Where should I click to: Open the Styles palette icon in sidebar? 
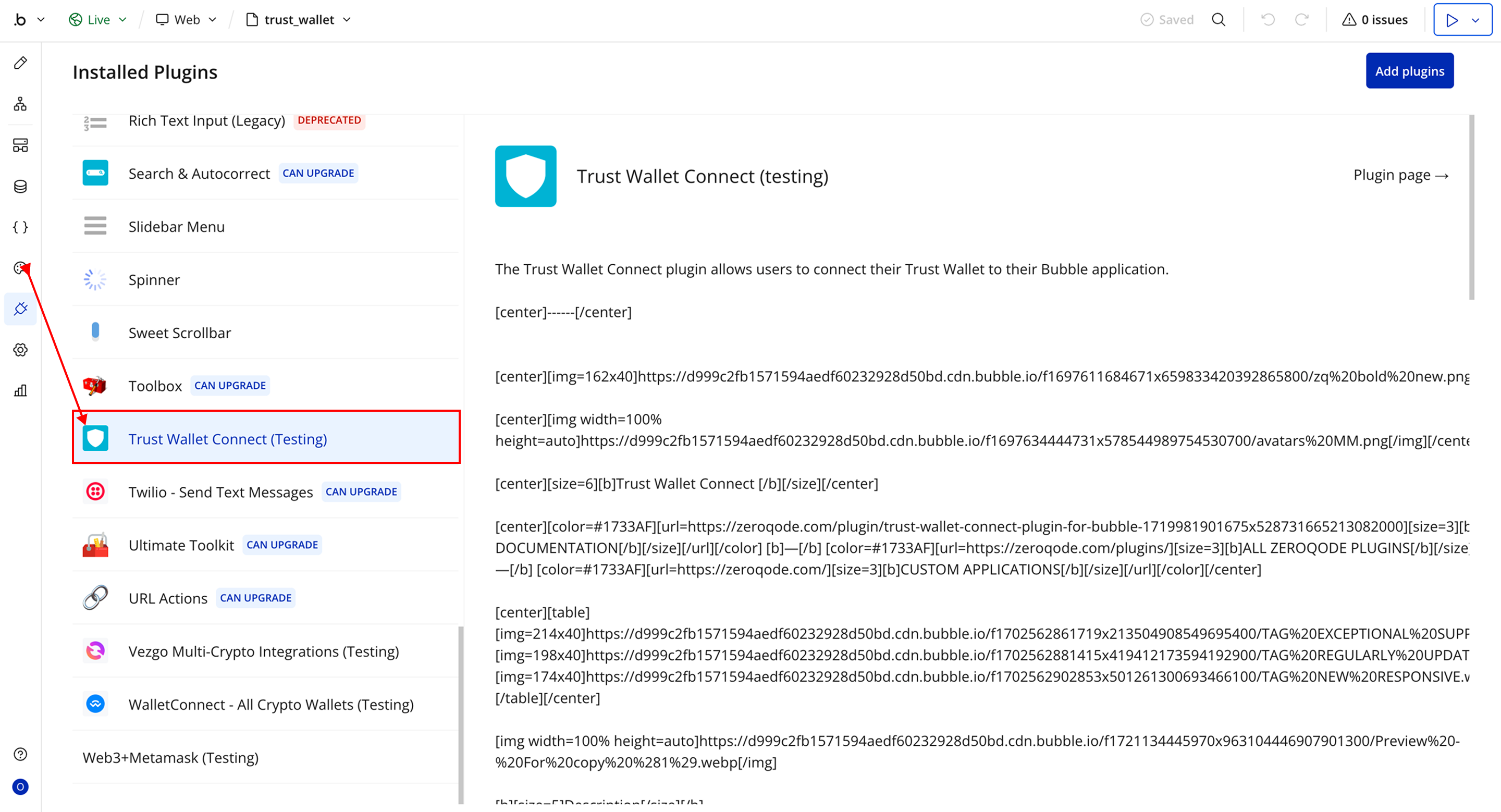point(20,268)
